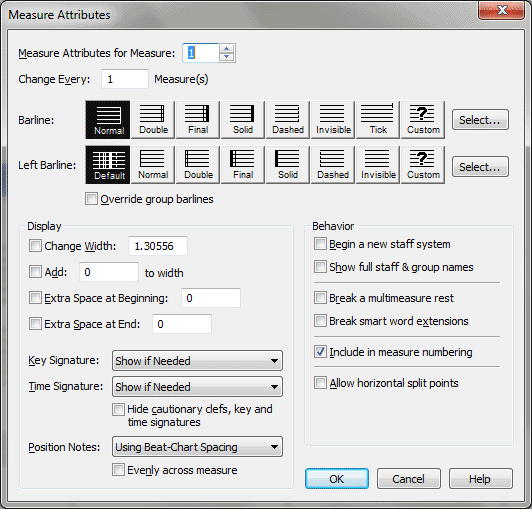Image resolution: width=532 pixels, height=509 pixels.
Task: Select the Double barline icon
Action: tap(153, 120)
